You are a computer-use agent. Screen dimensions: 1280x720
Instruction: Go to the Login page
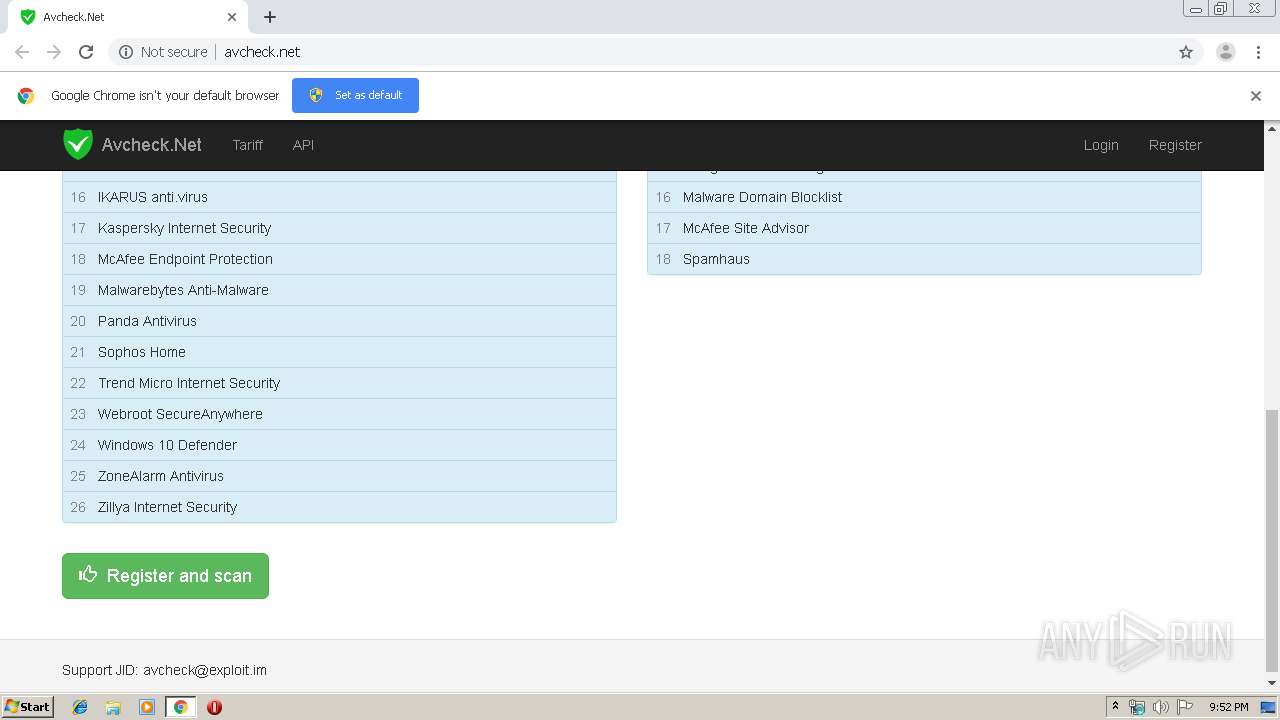pyautogui.click(x=1101, y=145)
